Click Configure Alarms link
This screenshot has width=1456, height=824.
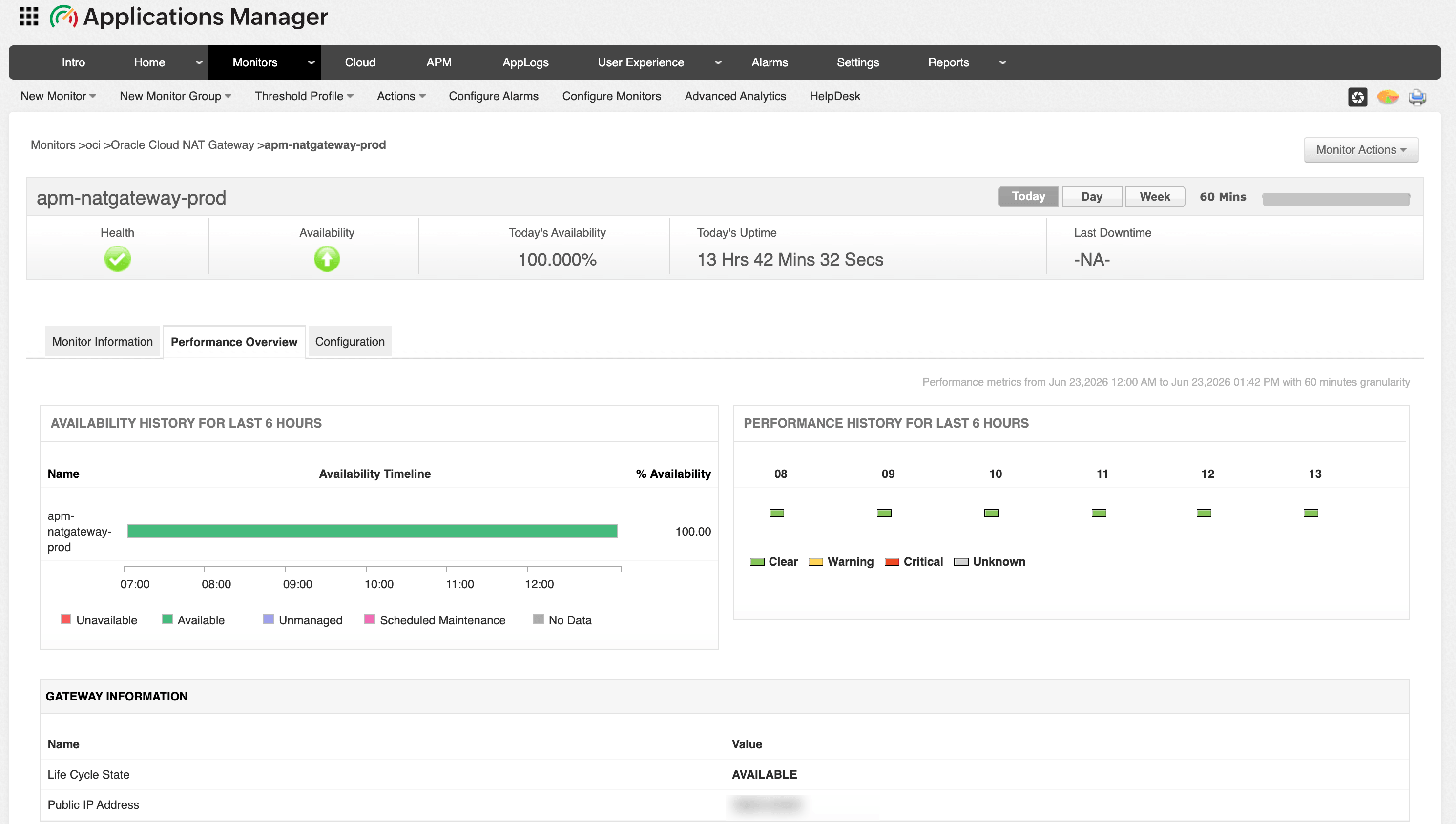(x=494, y=96)
